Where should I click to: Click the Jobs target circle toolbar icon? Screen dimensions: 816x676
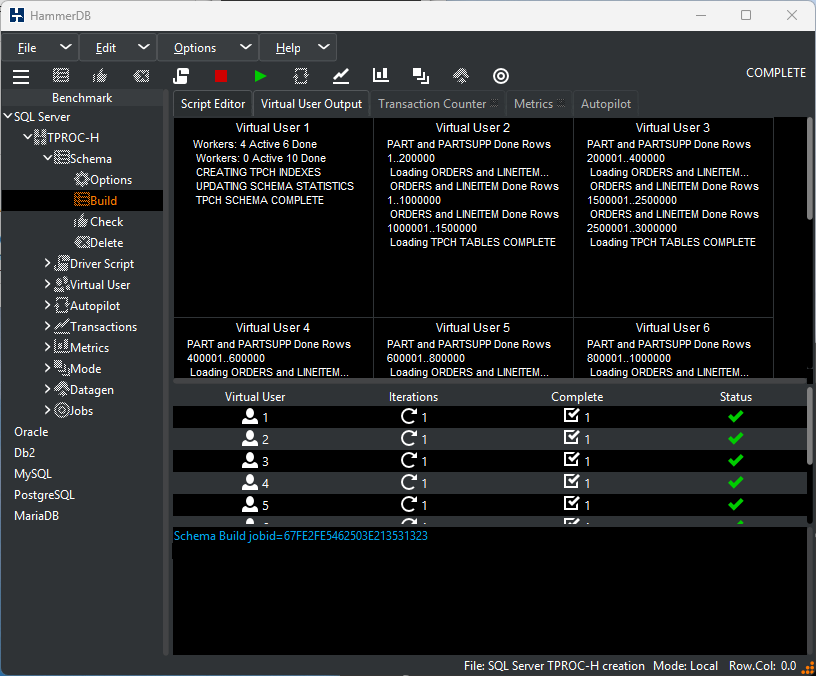(501, 76)
